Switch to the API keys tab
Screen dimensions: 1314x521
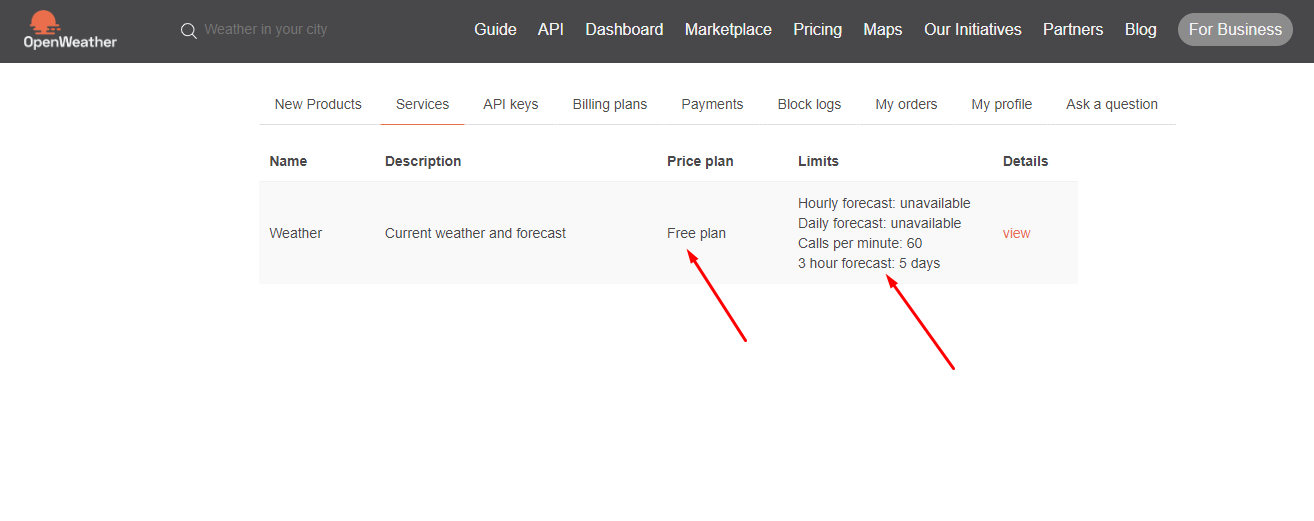click(x=511, y=104)
